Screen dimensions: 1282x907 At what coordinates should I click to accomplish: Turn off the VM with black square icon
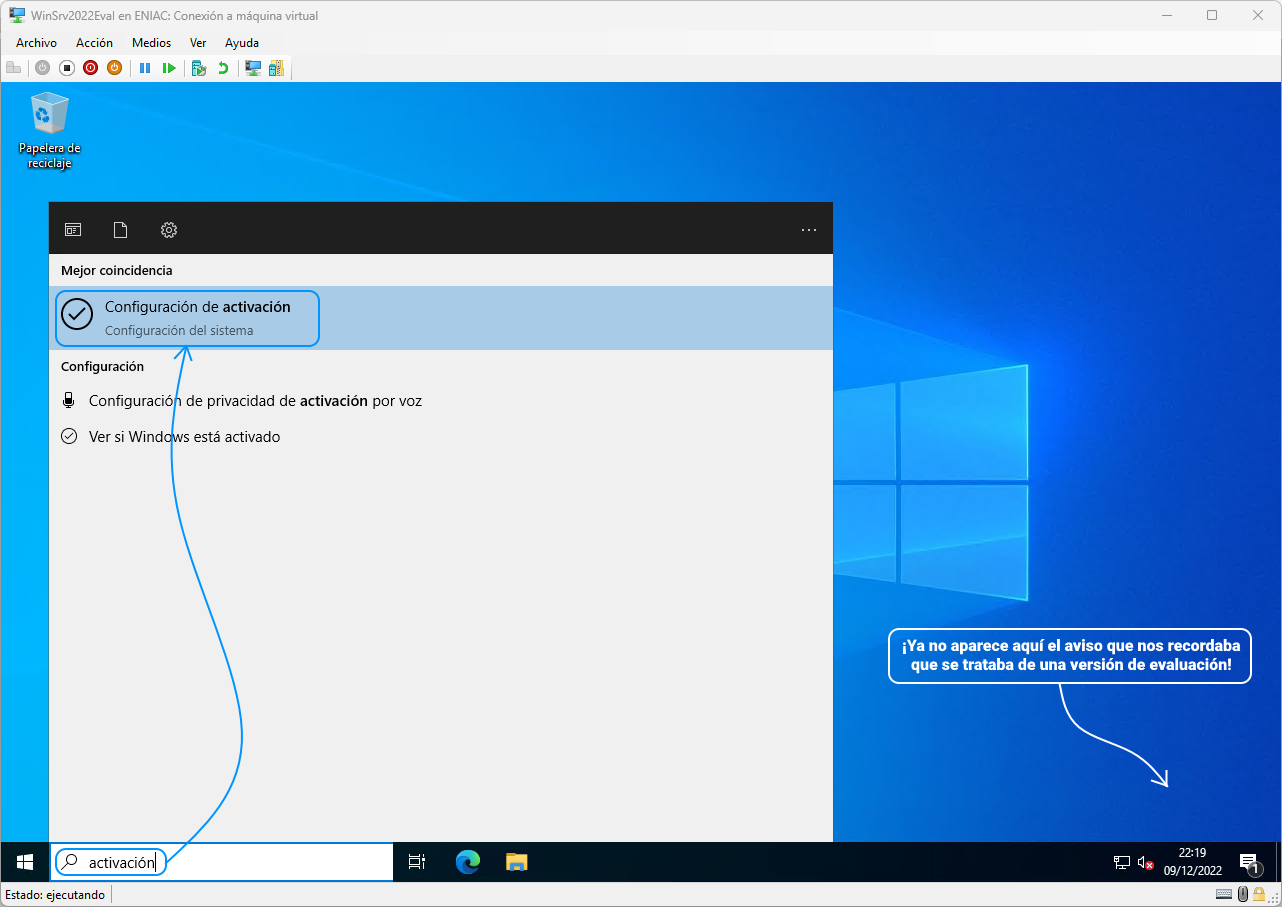point(66,68)
